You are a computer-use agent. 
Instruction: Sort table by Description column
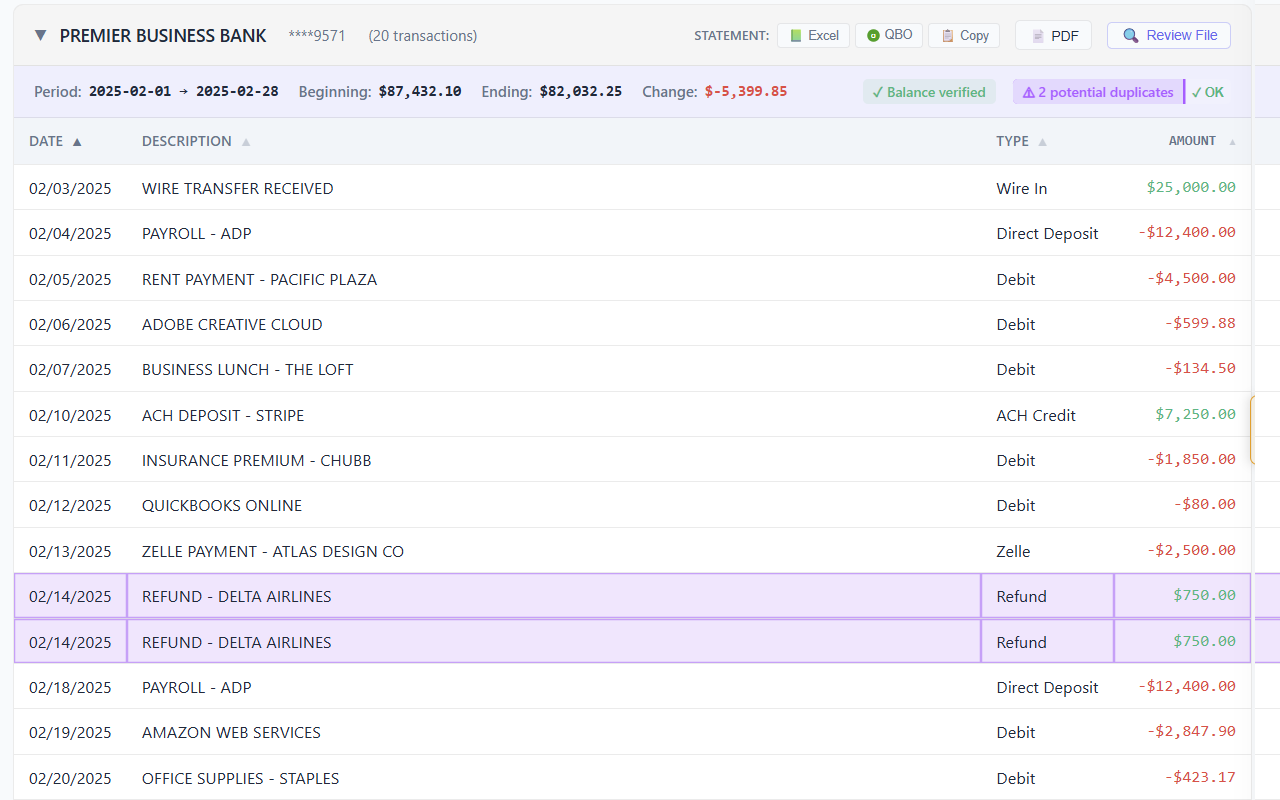[196, 141]
